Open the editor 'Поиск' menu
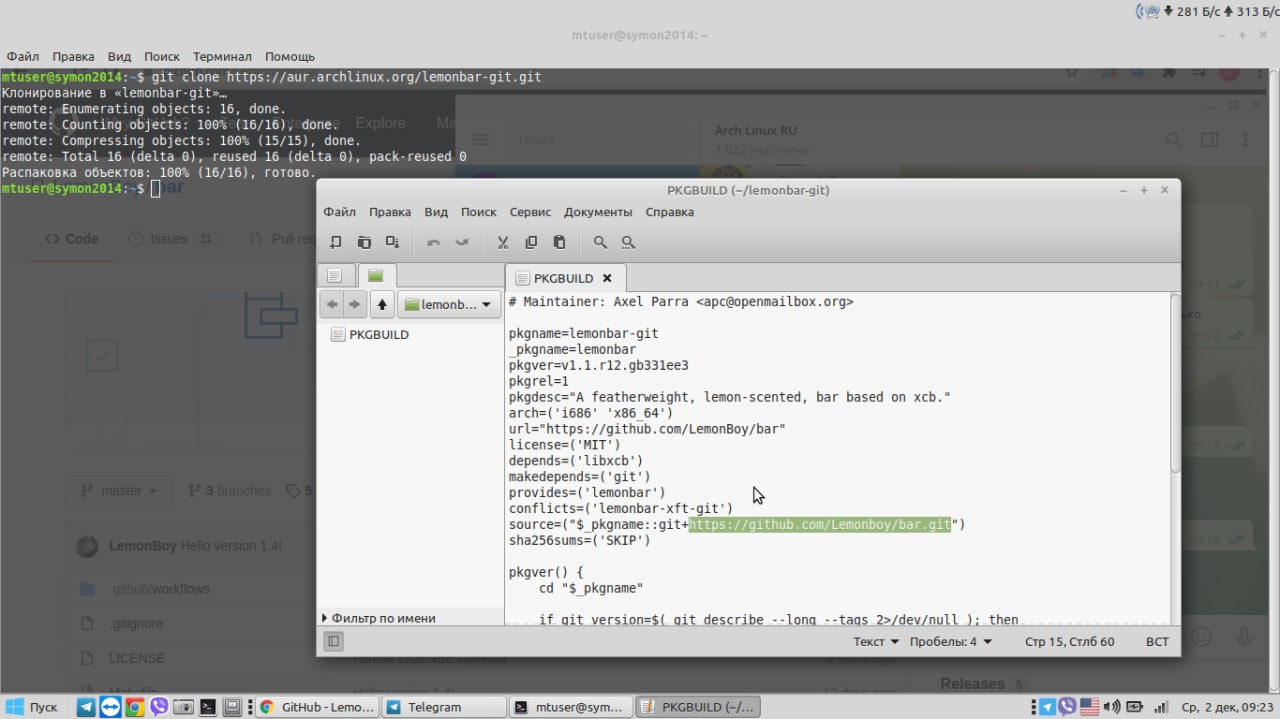The image size is (1280, 719). [479, 212]
